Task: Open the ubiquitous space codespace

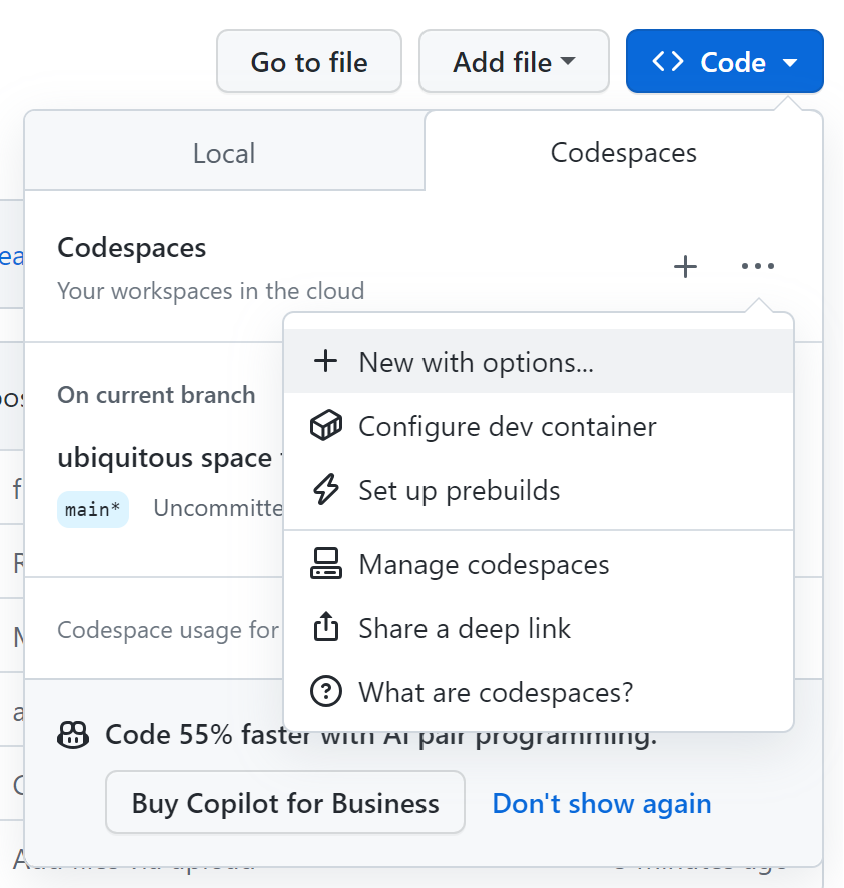Action: [170, 458]
